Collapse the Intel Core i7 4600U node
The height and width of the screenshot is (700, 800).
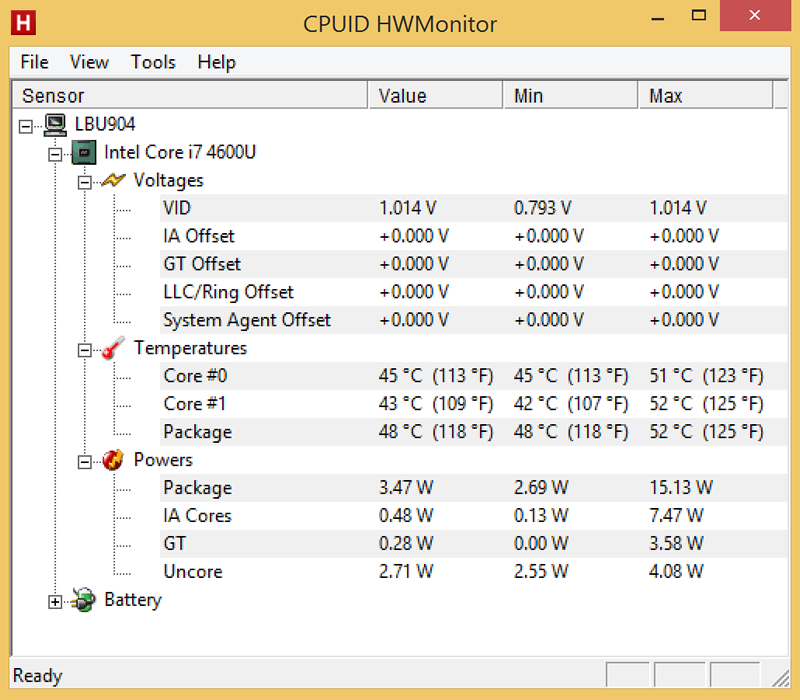55,154
